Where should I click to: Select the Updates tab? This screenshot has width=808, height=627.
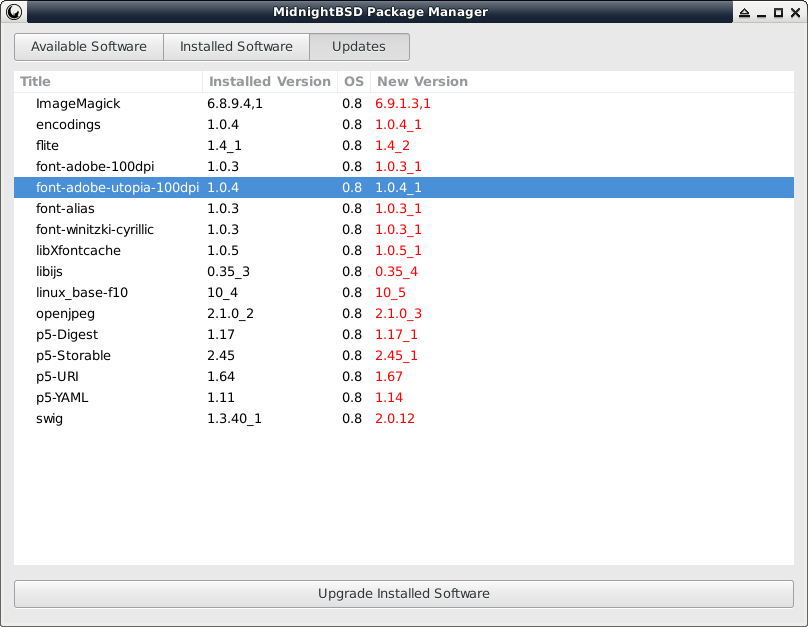coord(359,47)
